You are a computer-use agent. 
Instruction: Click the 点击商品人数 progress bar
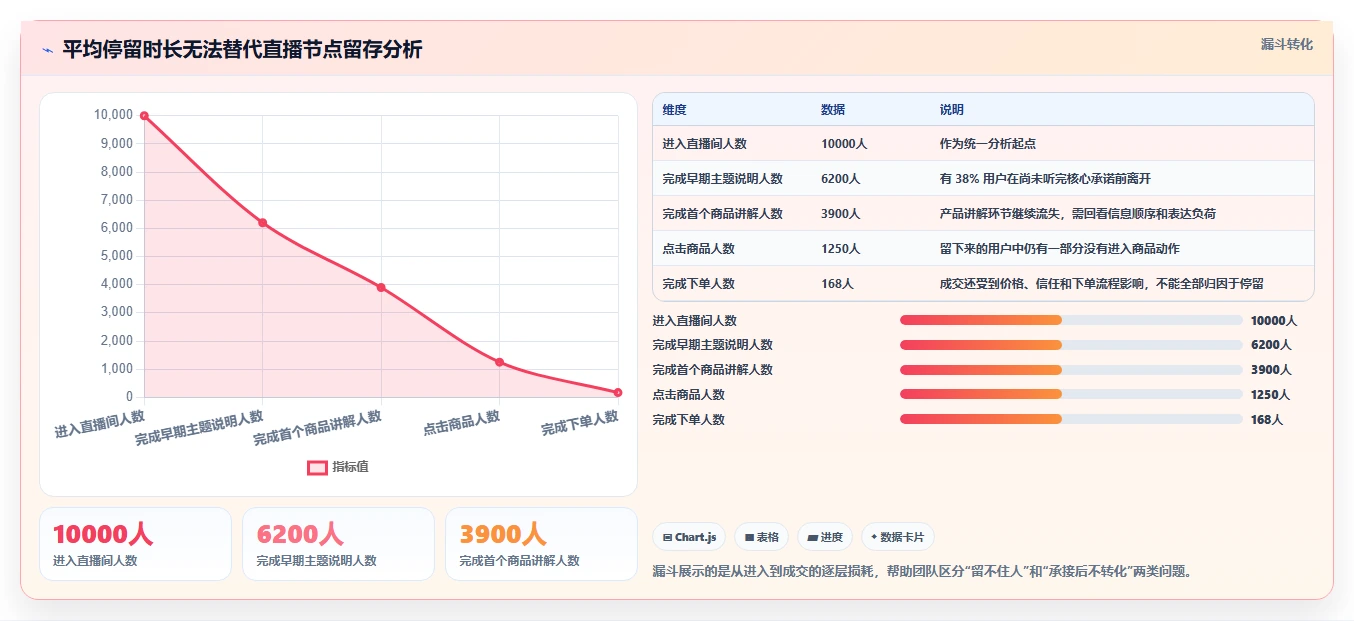point(1071,394)
